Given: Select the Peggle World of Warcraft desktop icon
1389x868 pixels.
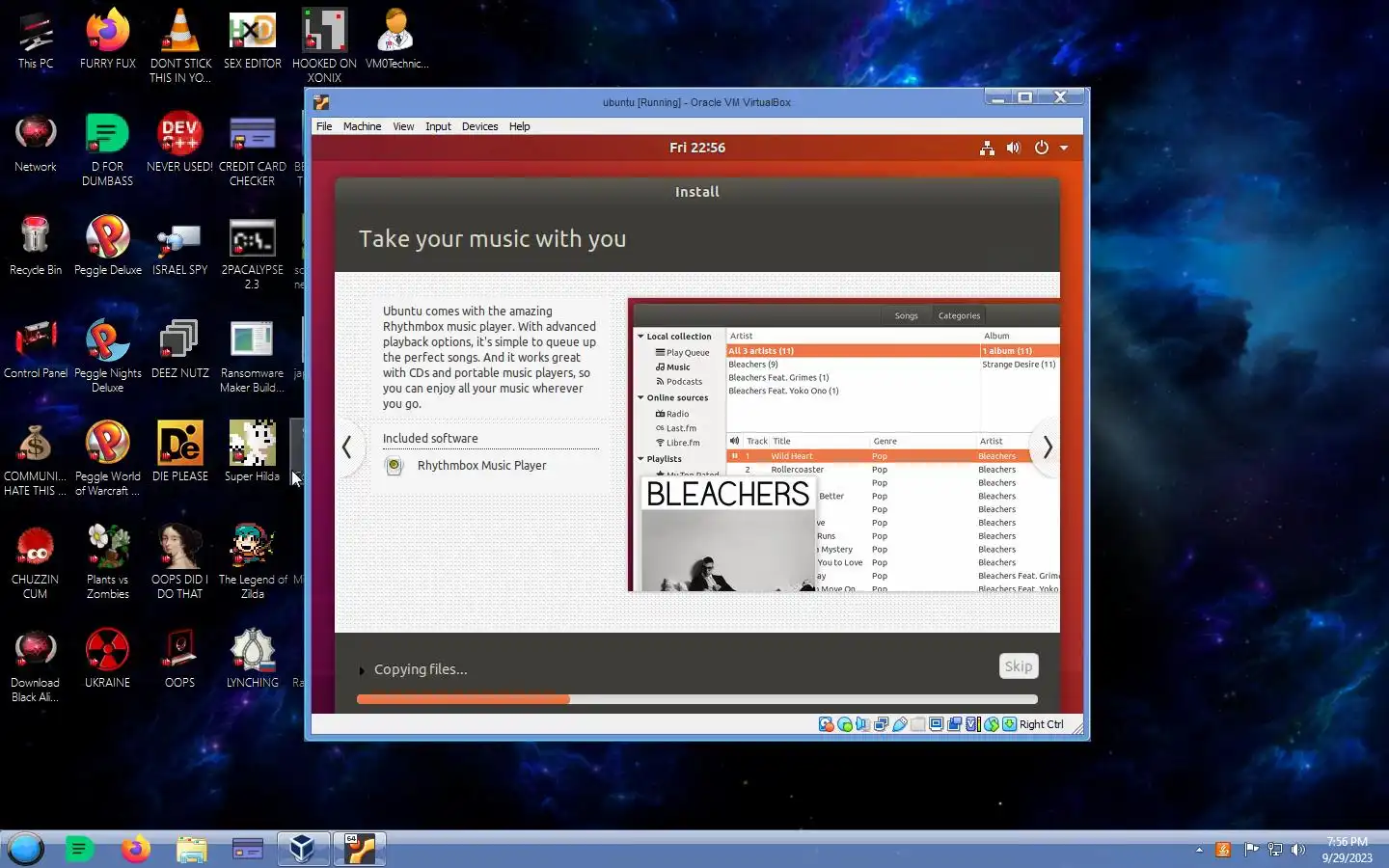Looking at the screenshot, I should 108,459.
